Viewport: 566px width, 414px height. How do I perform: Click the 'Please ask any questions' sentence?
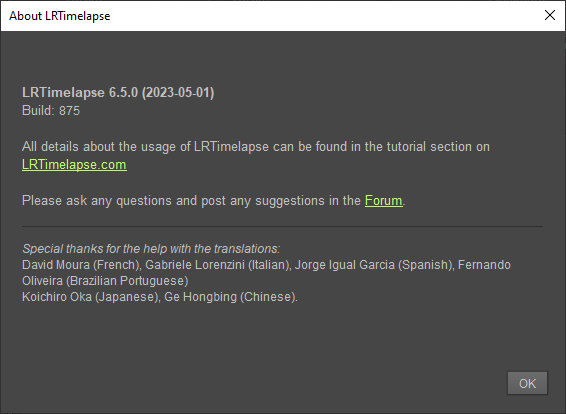214,200
